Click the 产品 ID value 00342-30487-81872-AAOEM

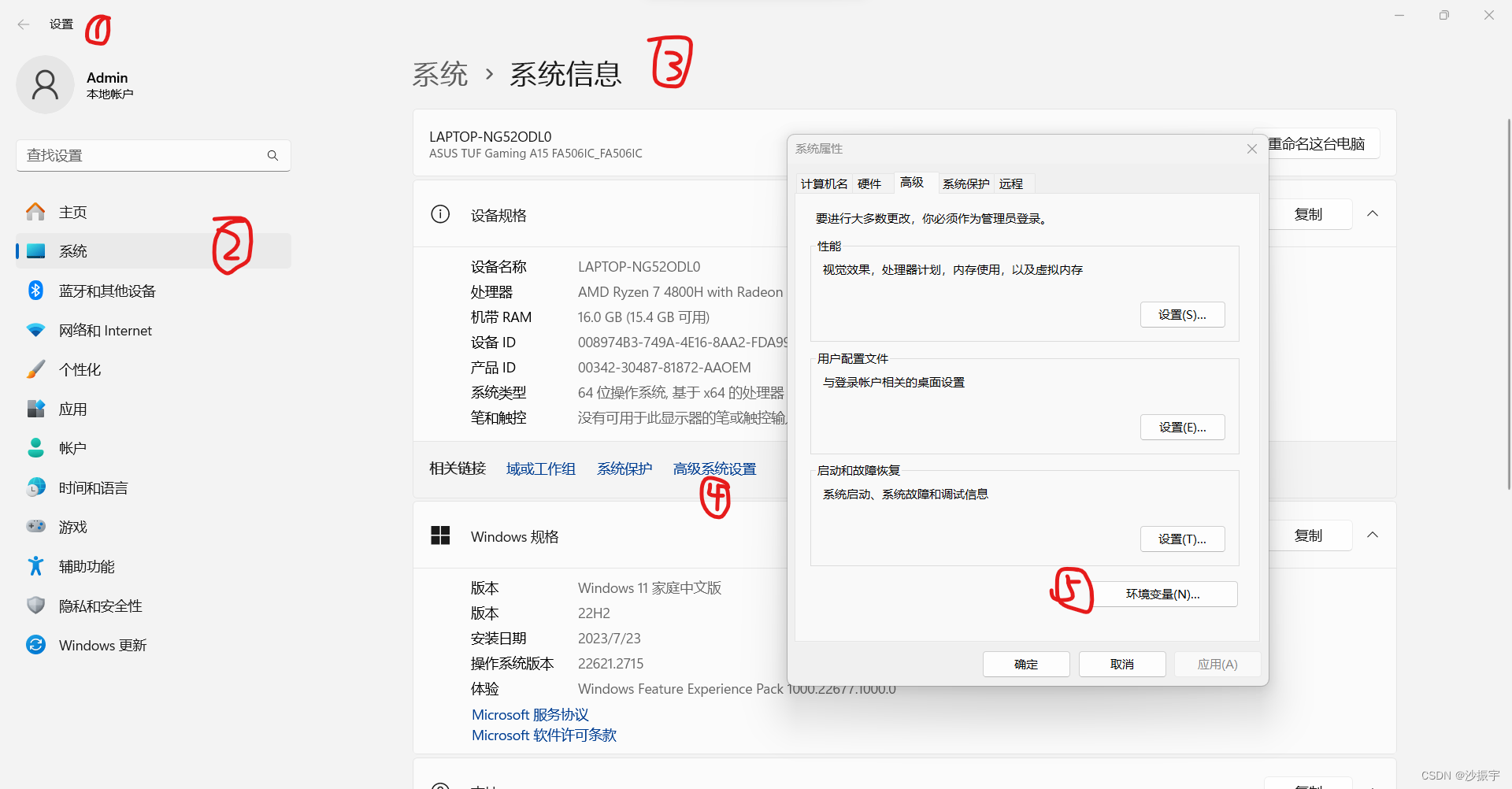click(x=665, y=368)
